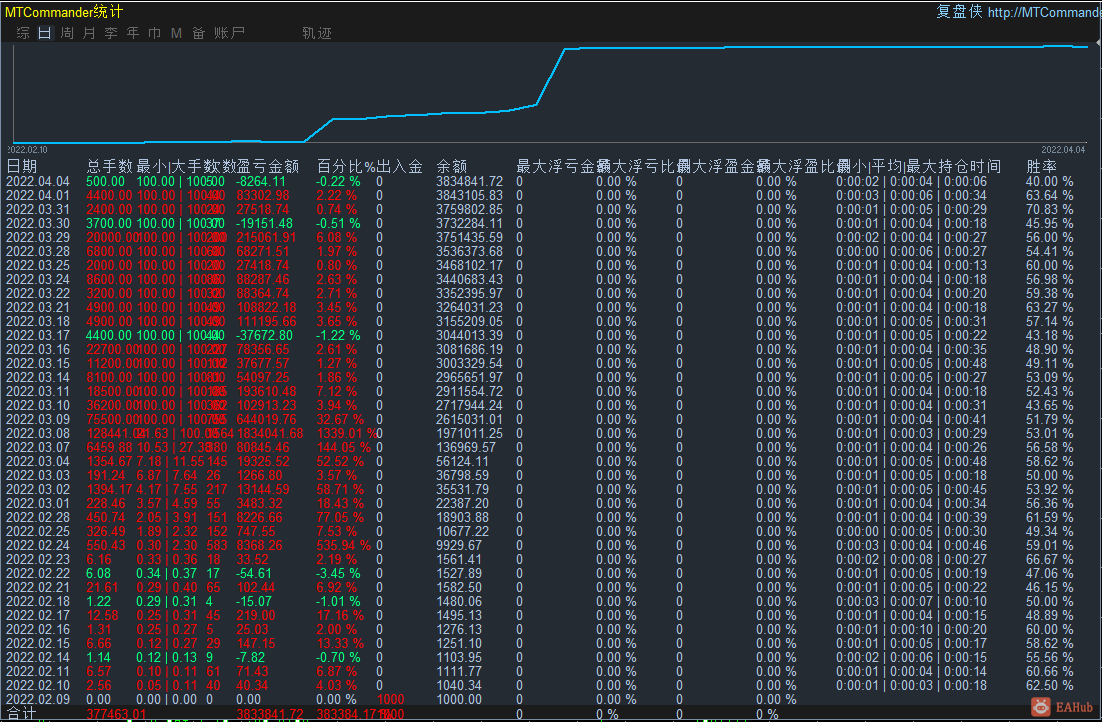The image size is (1102, 722).
Task: Click the 215061.91 profit value
Action: [266, 238]
